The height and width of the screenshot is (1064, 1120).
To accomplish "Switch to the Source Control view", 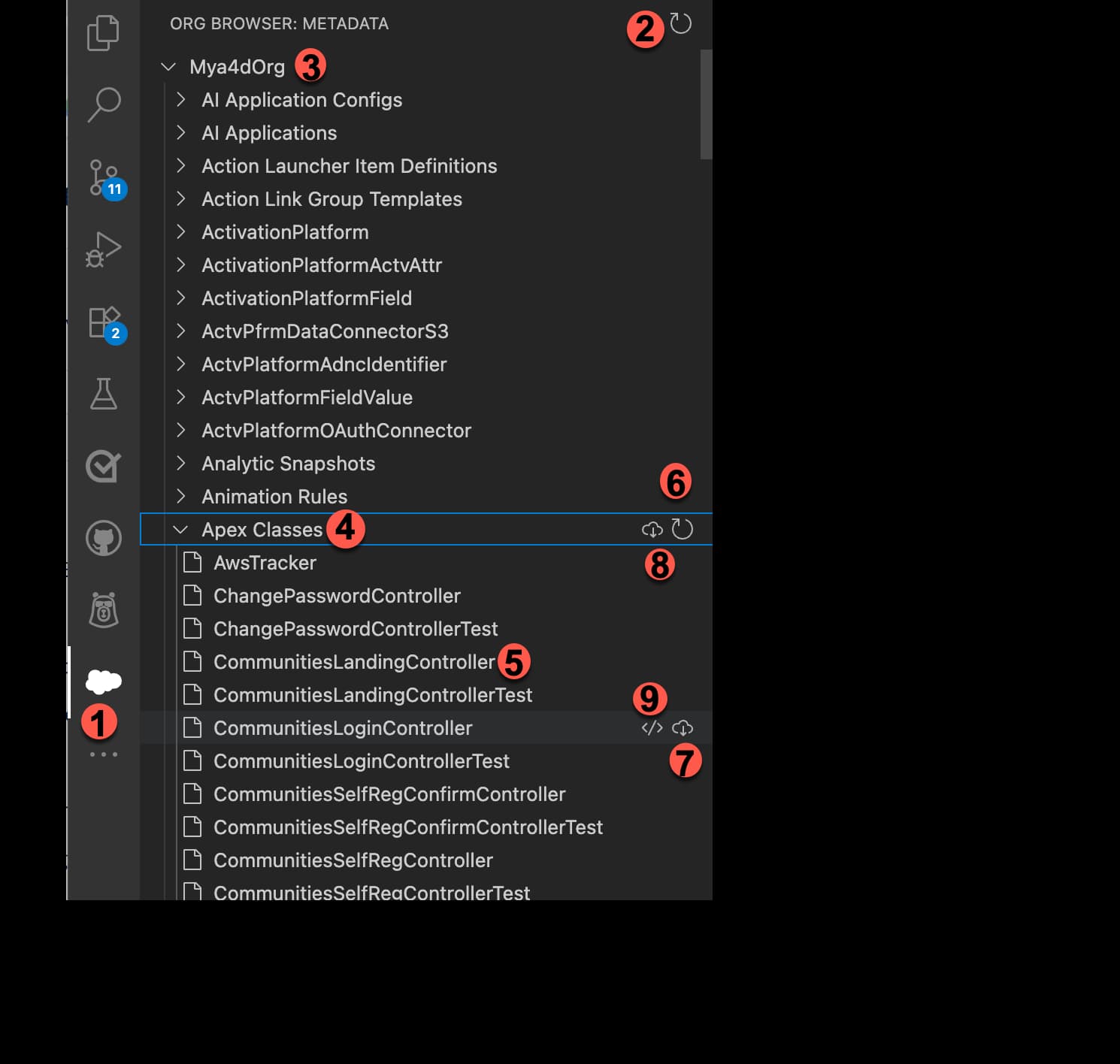I will pyautogui.click(x=104, y=177).
